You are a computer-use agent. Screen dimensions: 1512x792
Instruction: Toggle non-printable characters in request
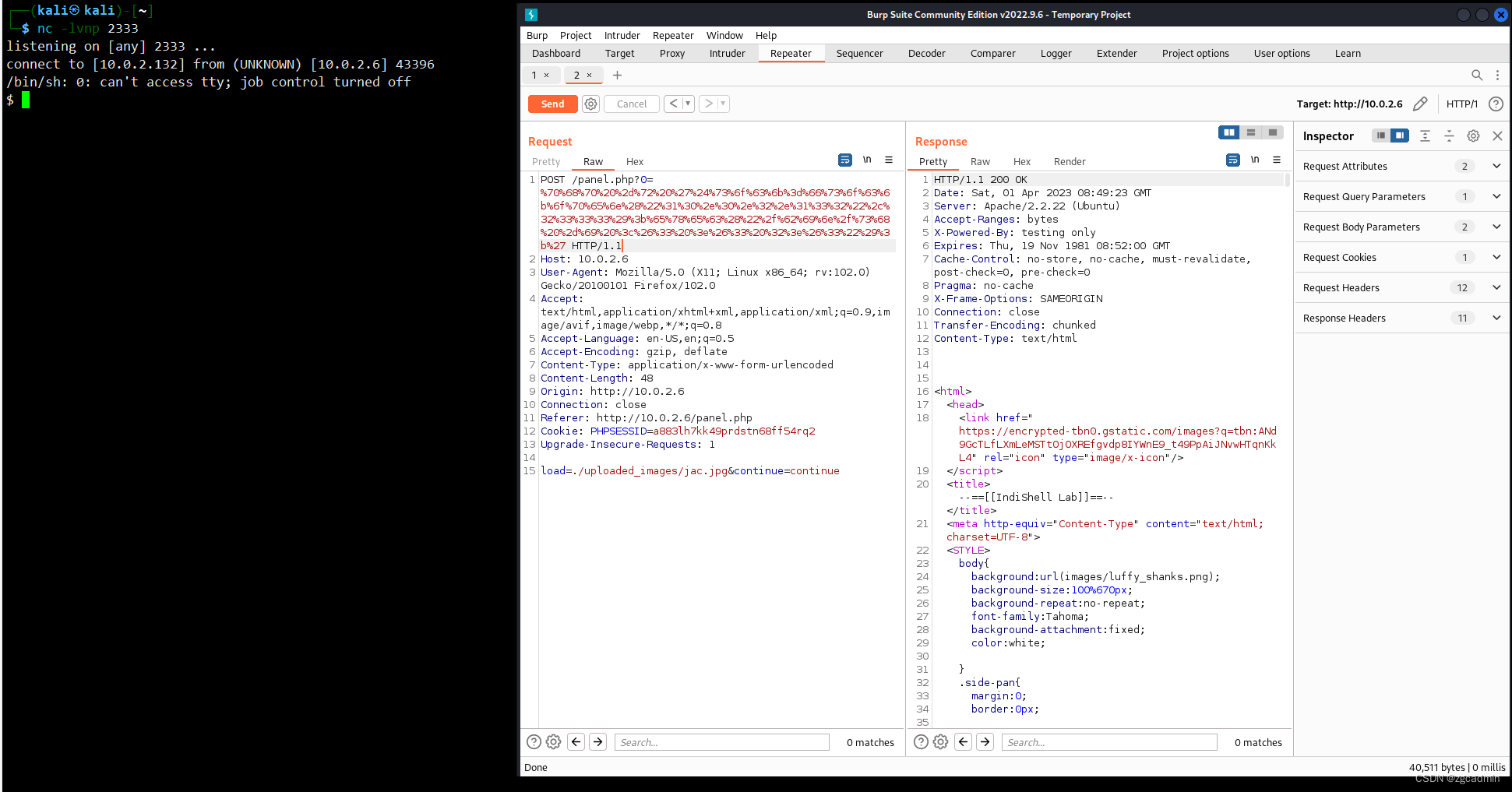tap(867, 160)
